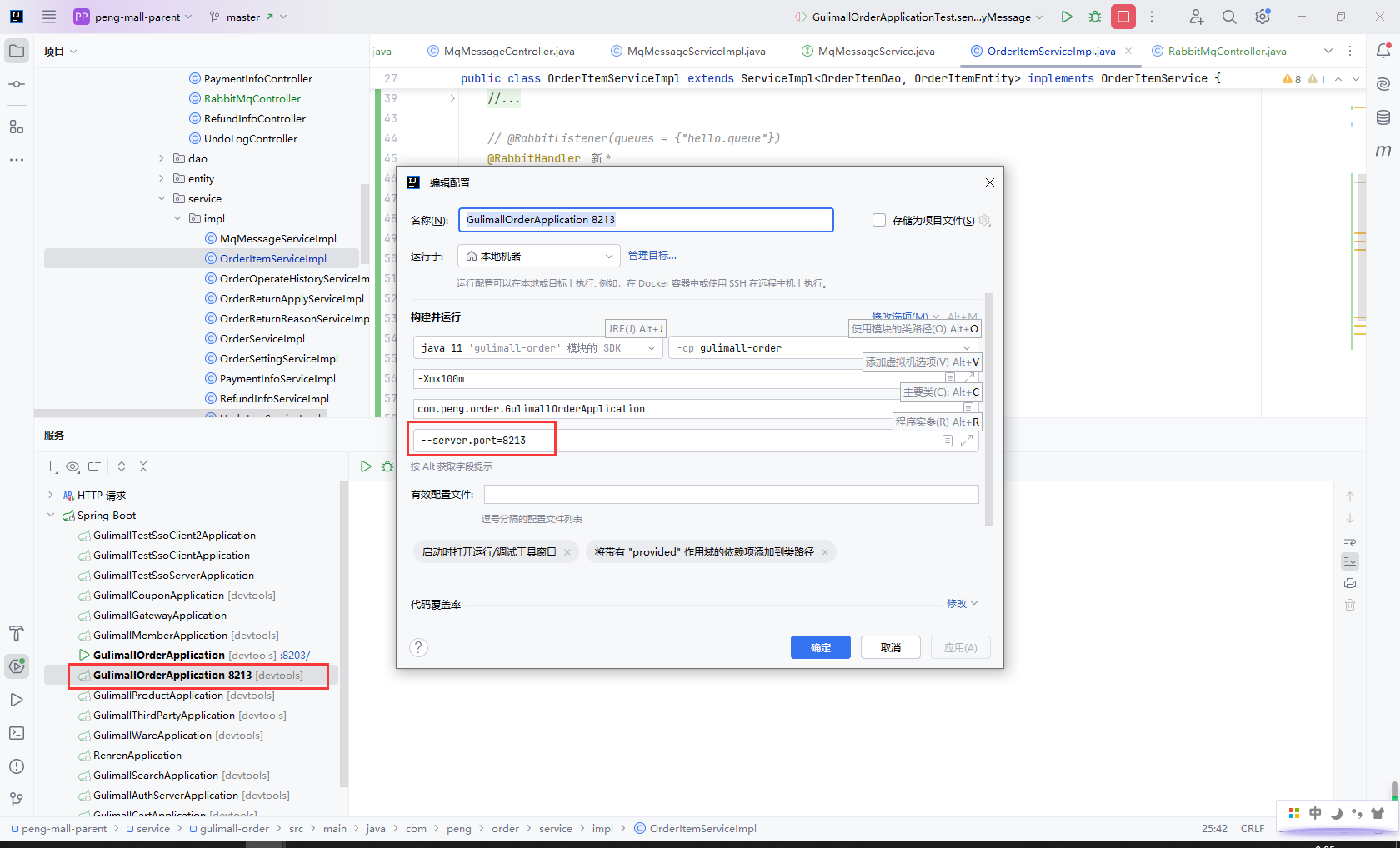Open the Git tool window icon
Viewport: 1400px width, 848px height.
[x=17, y=800]
